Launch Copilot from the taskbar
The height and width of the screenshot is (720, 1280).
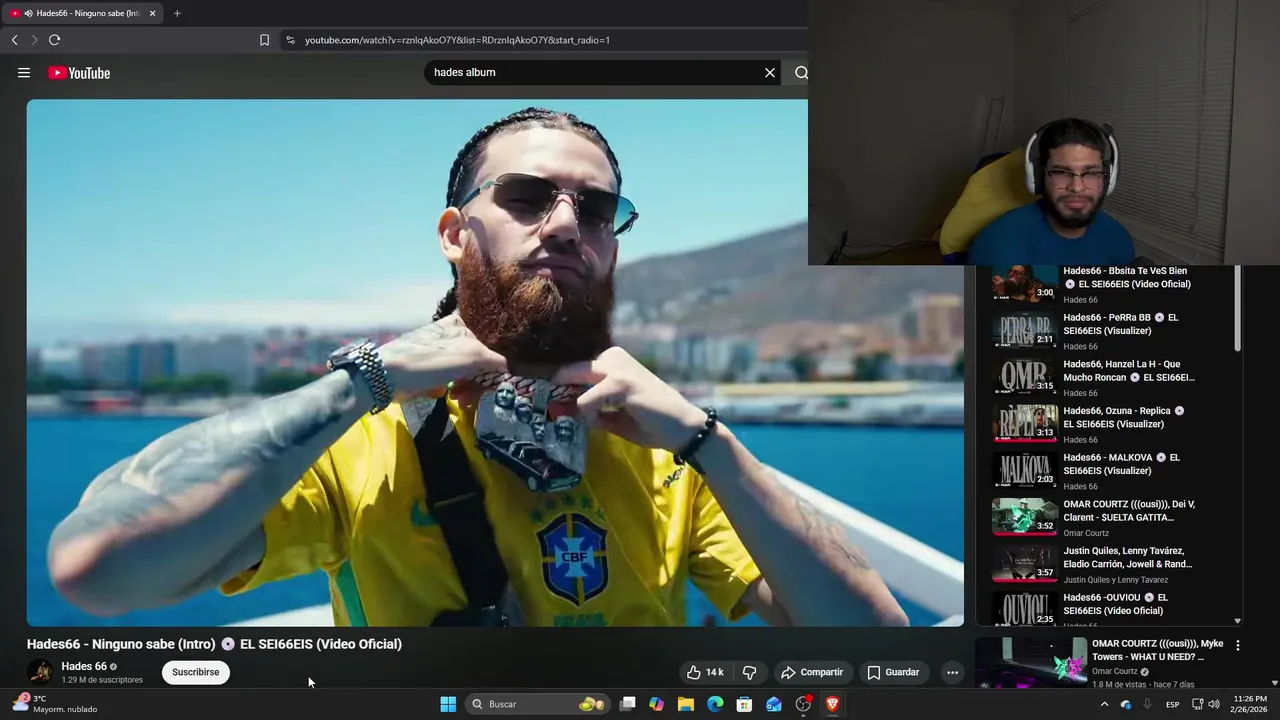click(656, 704)
